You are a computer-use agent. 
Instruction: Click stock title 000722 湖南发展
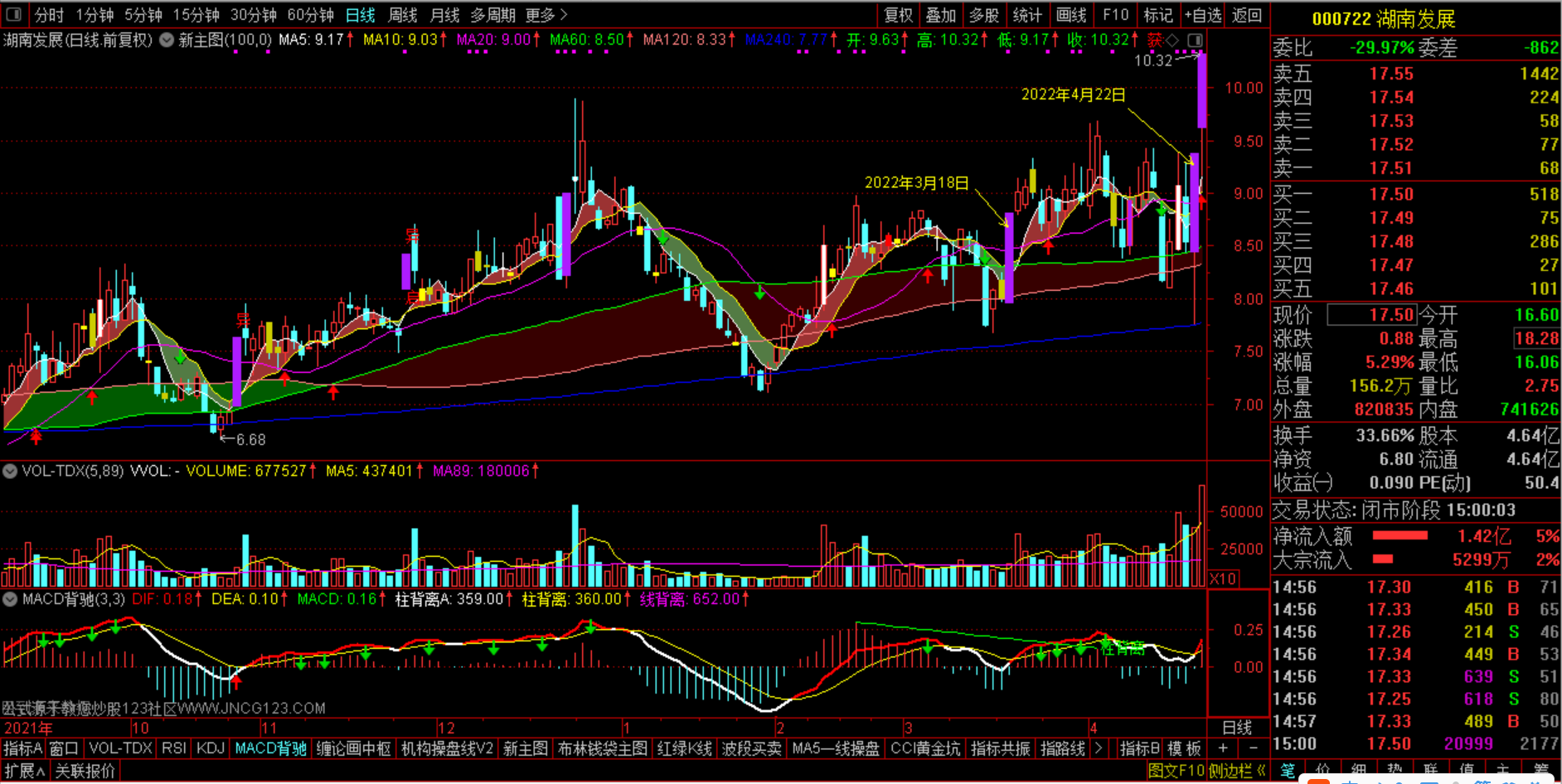click(1383, 18)
